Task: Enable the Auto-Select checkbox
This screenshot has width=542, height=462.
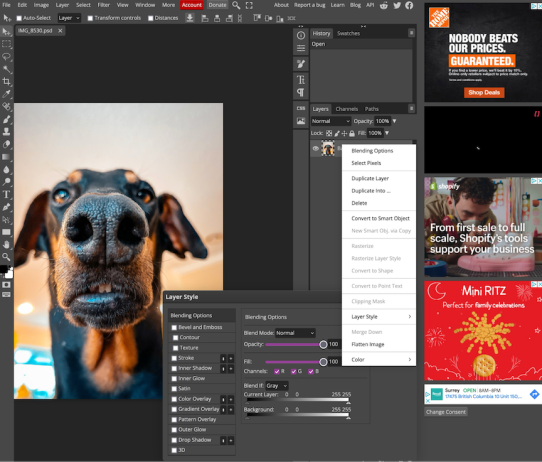Action: (19, 18)
